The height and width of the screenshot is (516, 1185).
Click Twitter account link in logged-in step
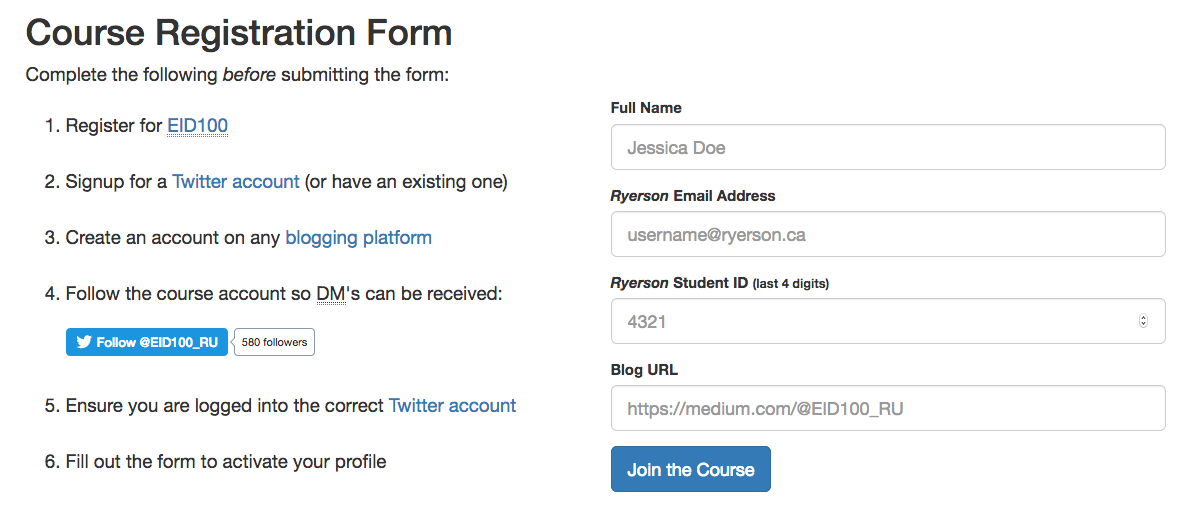click(452, 406)
